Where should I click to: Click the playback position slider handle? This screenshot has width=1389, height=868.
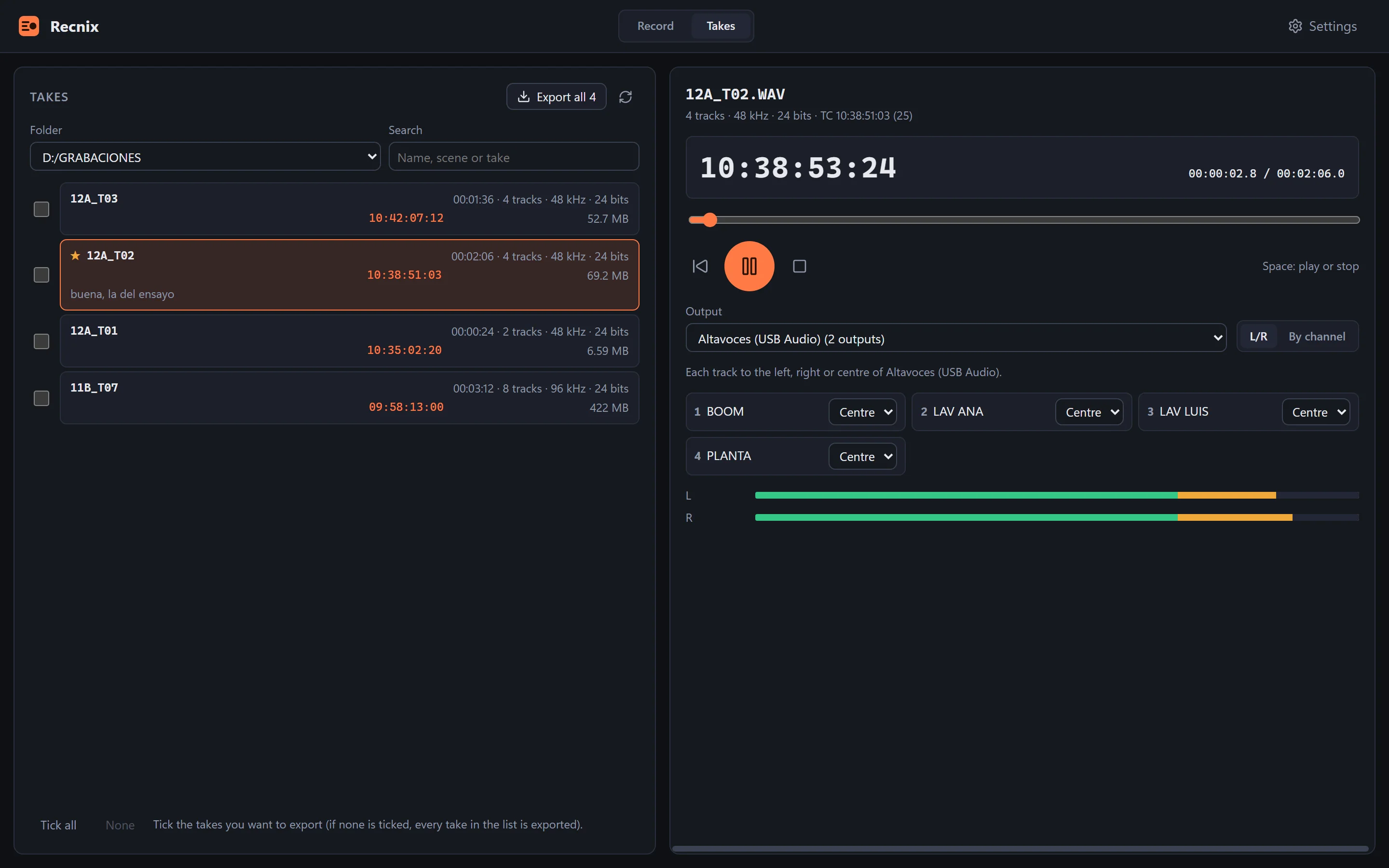[710, 220]
